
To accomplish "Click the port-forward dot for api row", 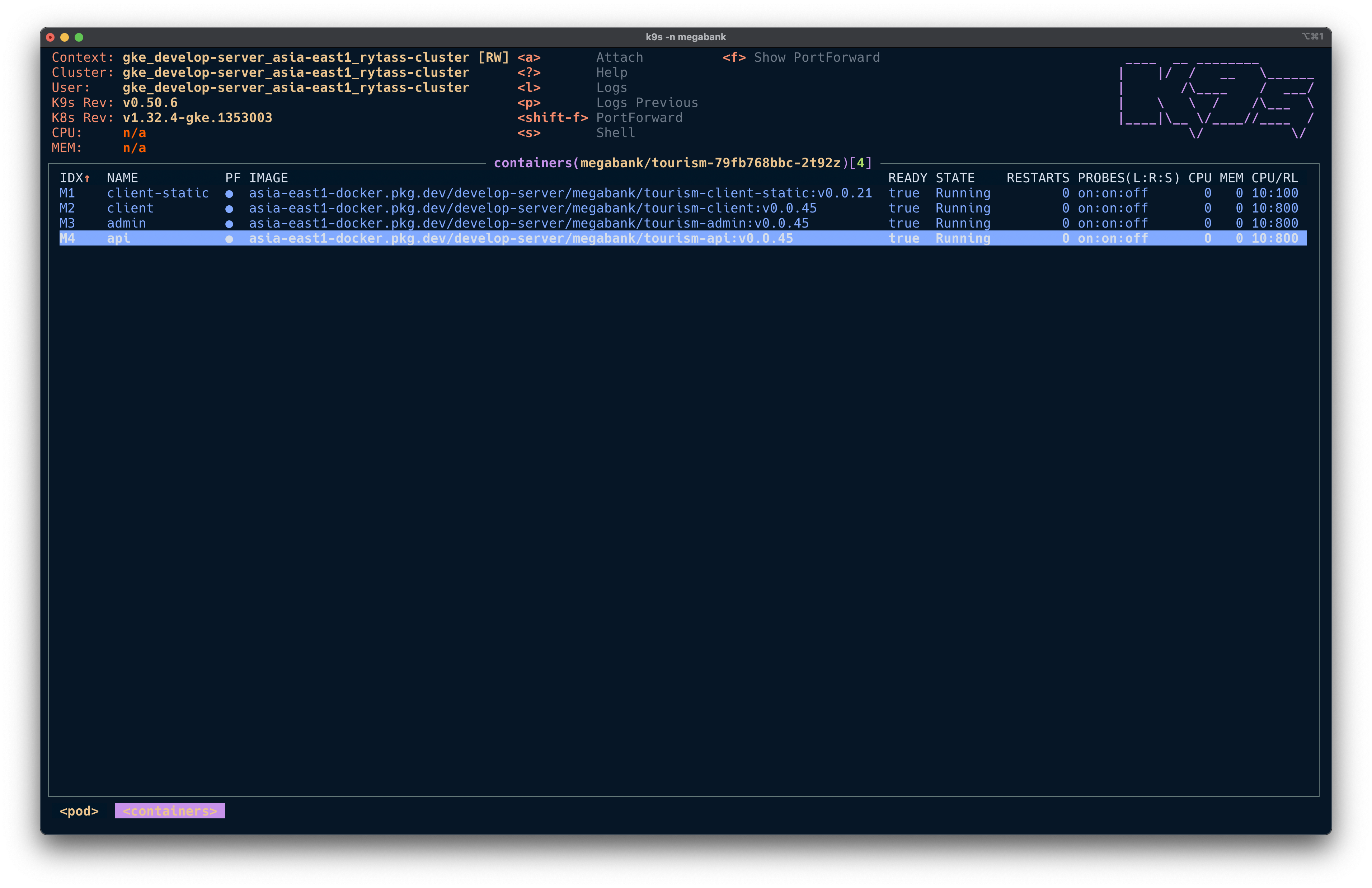I will click(x=229, y=239).
